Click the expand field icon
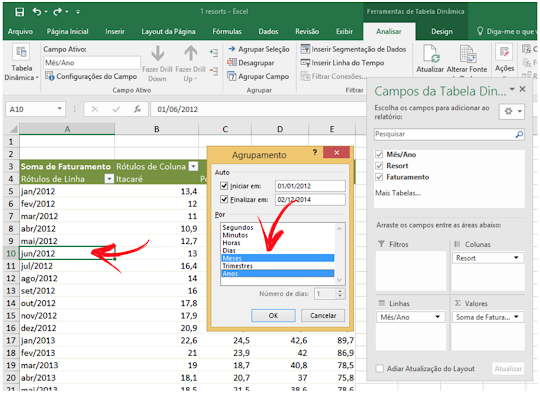The image size is (540, 394). tap(214, 53)
